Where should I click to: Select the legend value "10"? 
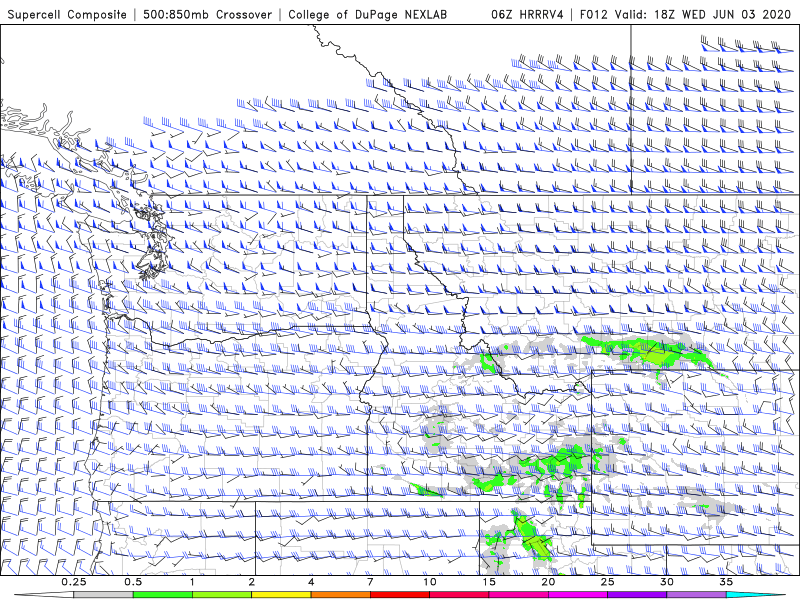click(430, 582)
